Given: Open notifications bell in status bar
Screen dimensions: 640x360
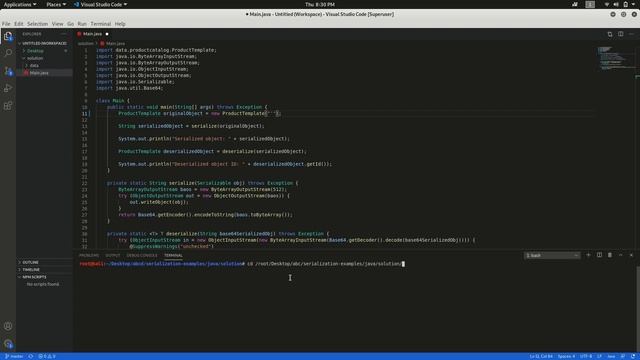Looking at the screenshot, I should click(633, 356).
